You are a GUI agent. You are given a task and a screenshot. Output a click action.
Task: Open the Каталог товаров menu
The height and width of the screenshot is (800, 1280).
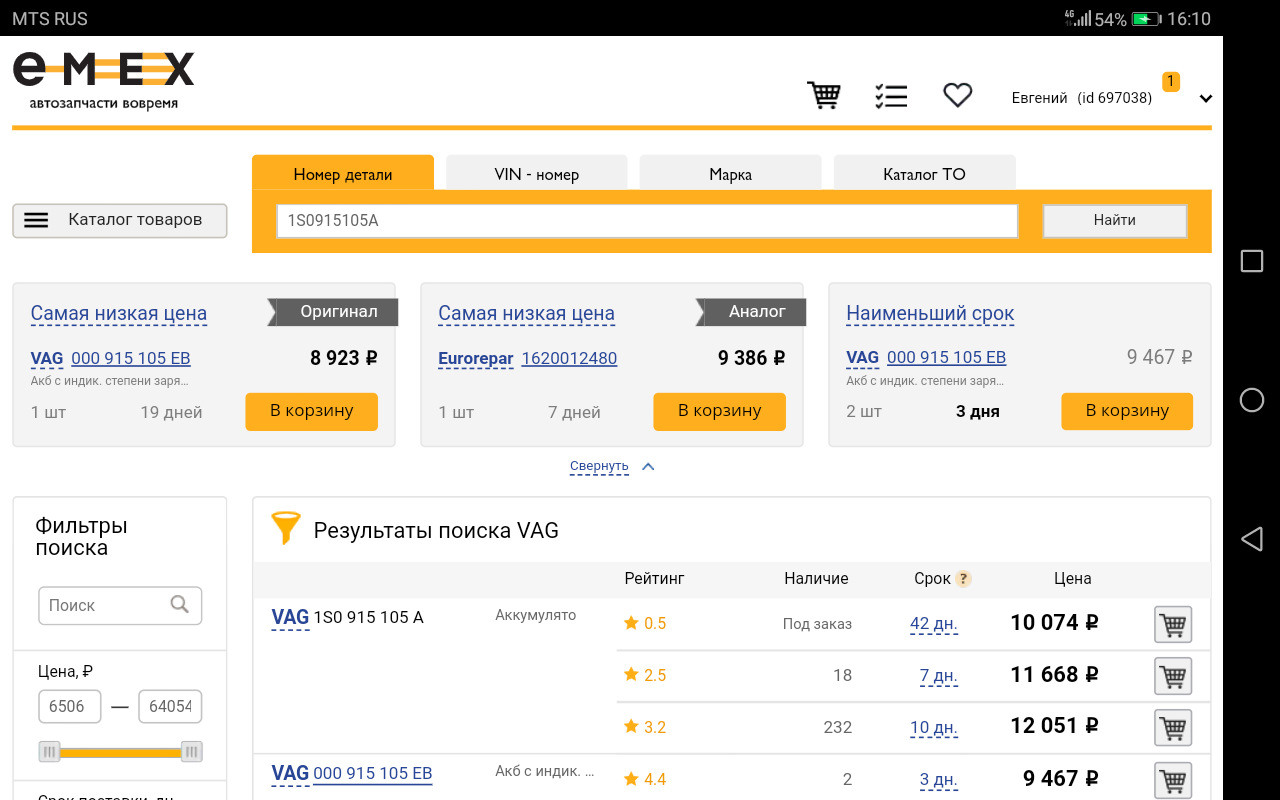(x=120, y=220)
